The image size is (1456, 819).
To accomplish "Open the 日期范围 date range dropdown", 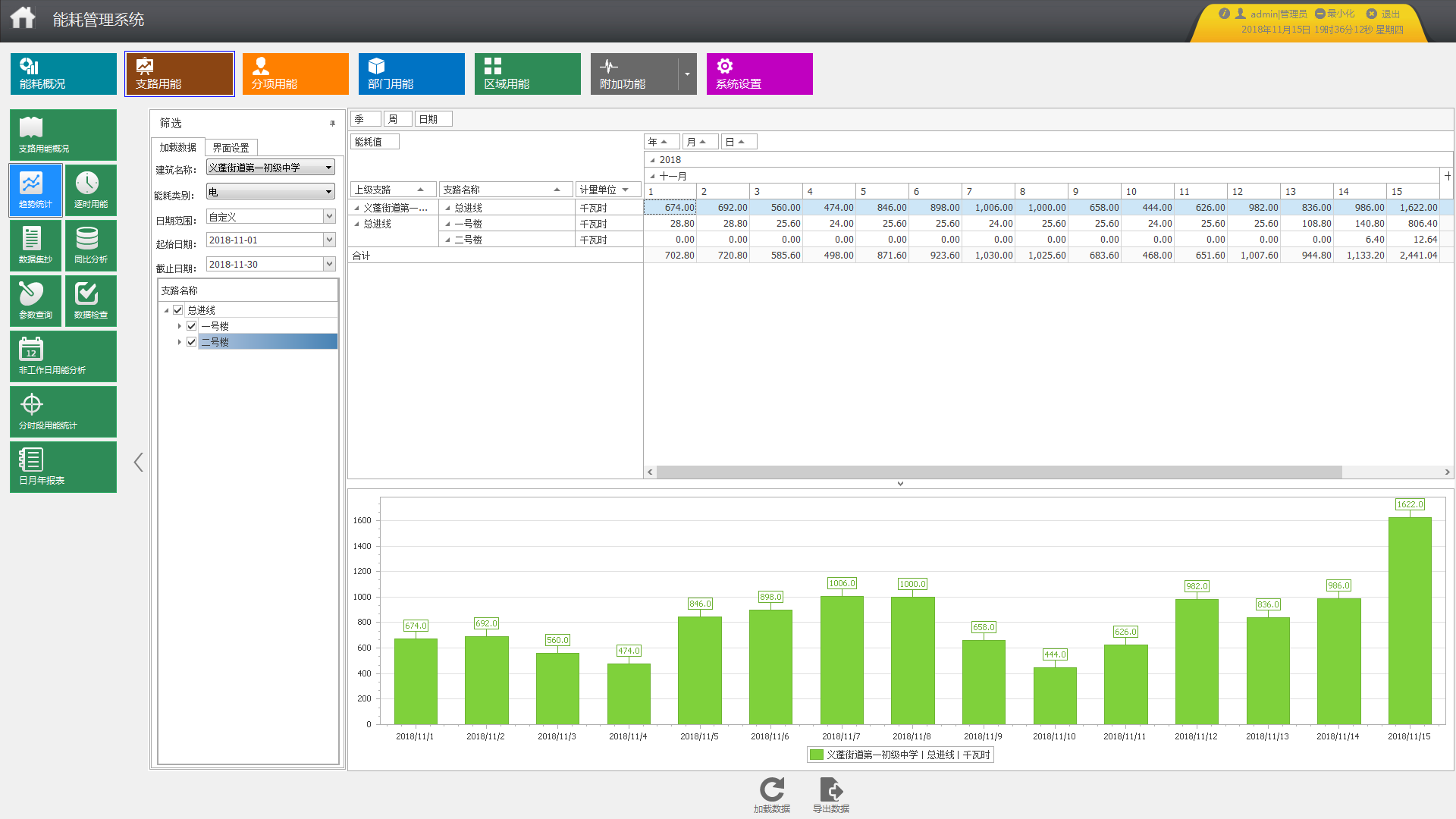I will 271,217.
